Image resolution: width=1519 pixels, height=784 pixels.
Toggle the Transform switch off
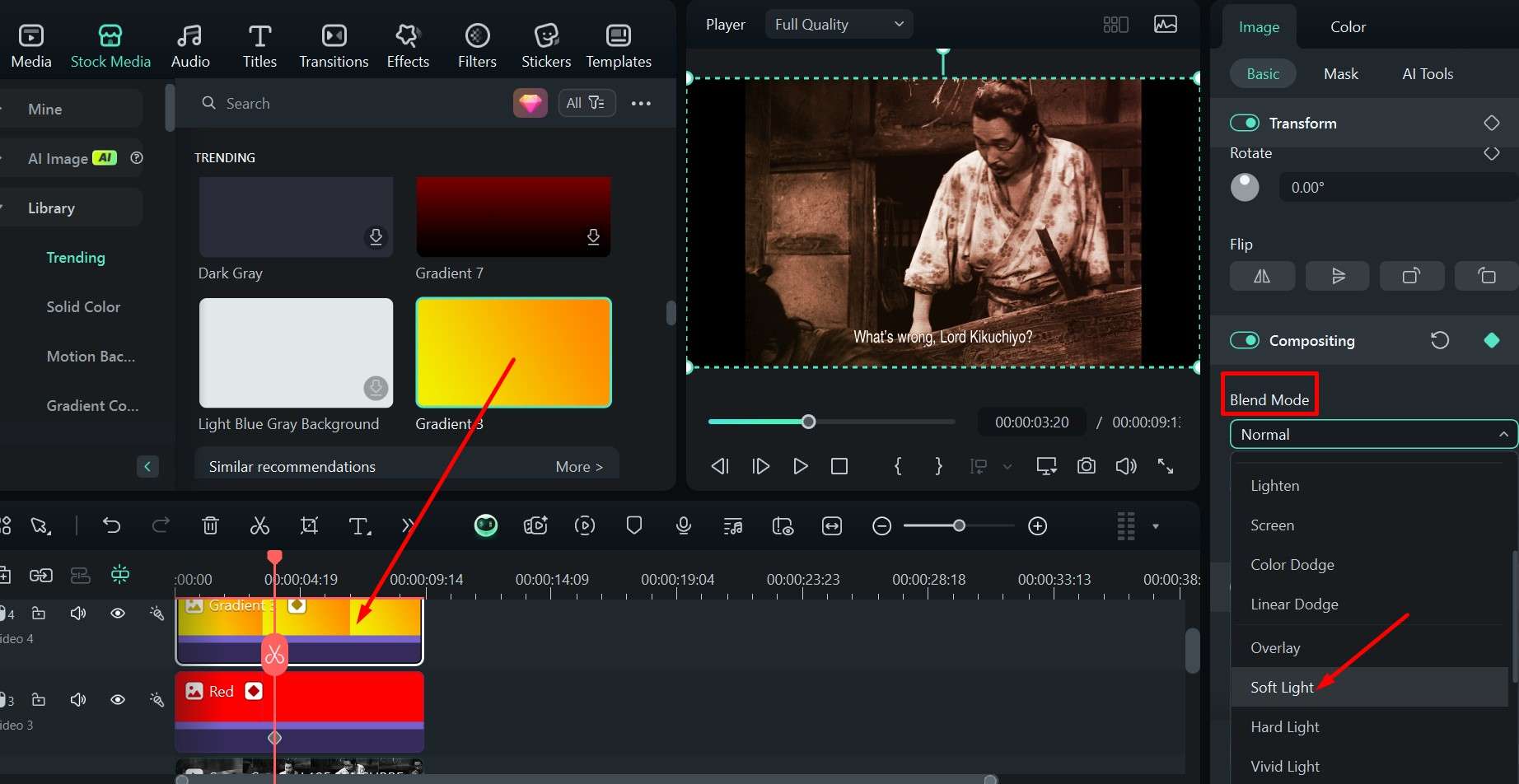[1244, 123]
